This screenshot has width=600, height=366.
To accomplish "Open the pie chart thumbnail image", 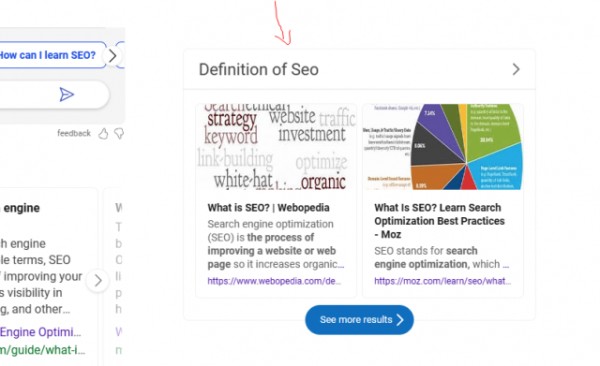I will click(443, 147).
